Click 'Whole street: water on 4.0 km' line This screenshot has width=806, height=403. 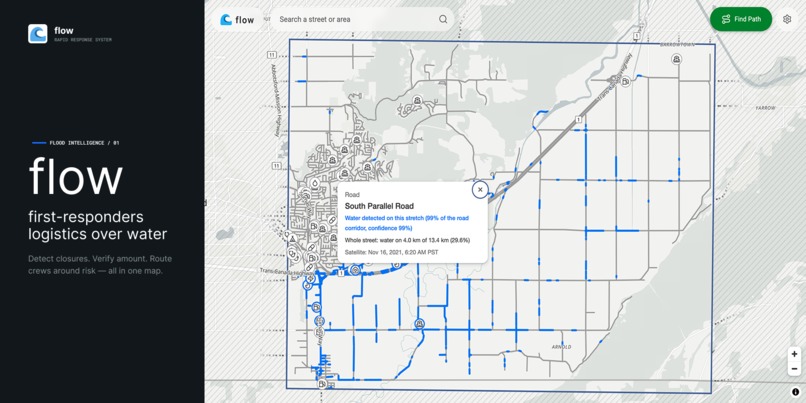[x=407, y=240]
